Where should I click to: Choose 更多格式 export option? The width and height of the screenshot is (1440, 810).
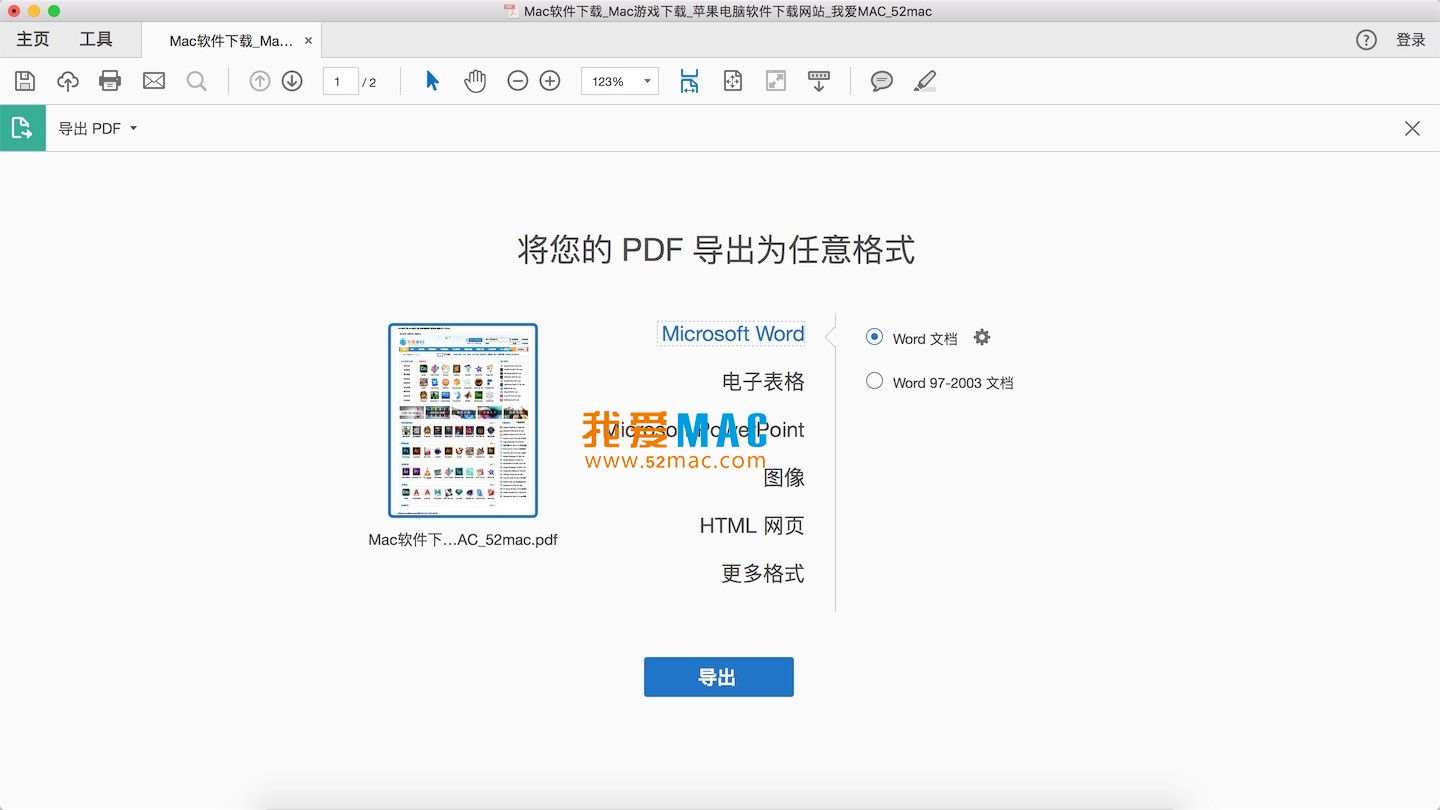pyautogui.click(x=763, y=574)
